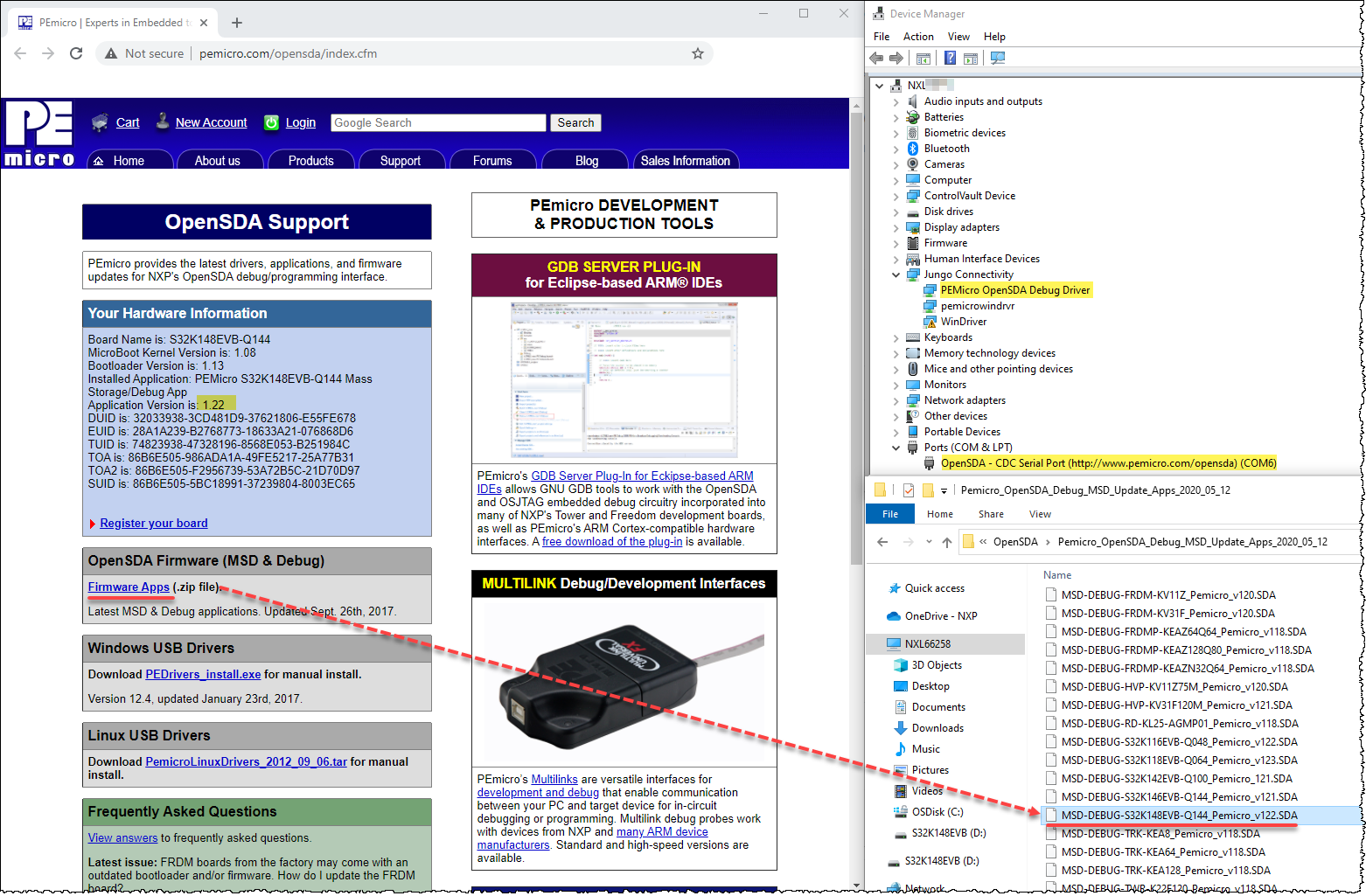Viewport: 1366px width, 896px height.
Task: Scan for hardware changes in Device Manager
Action: tap(998, 58)
